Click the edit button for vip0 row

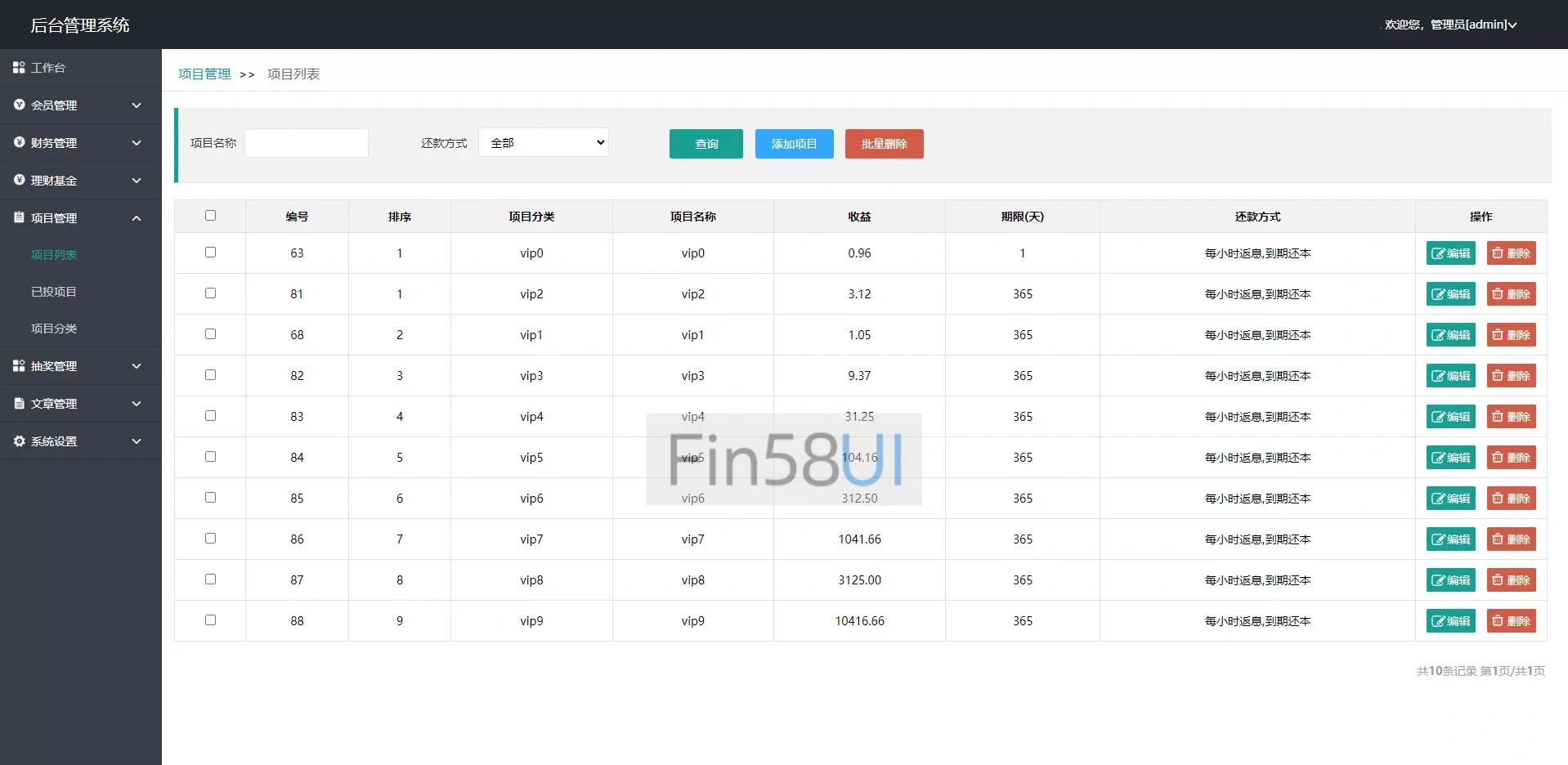point(1450,253)
